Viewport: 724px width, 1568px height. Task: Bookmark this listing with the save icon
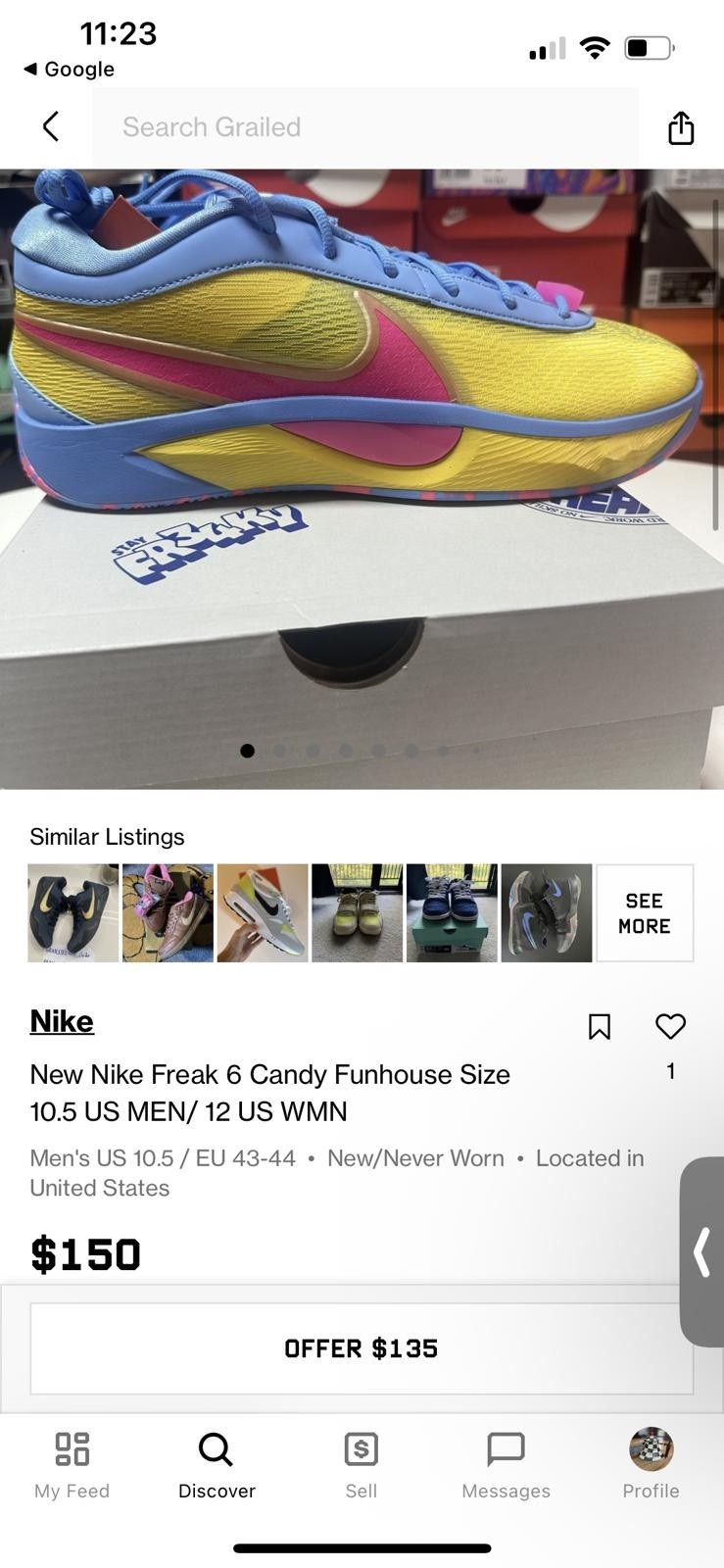[600, 1026]
